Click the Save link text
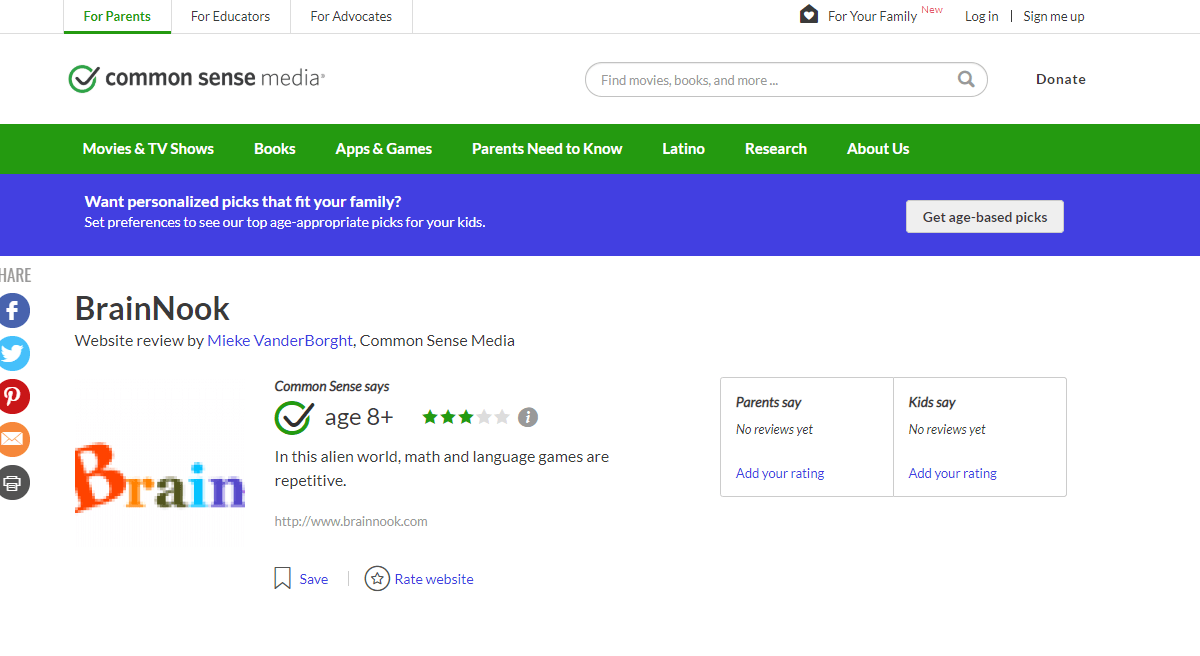Image resolution: width=1200 pixels, height=656 pixels. pos(314,579)
